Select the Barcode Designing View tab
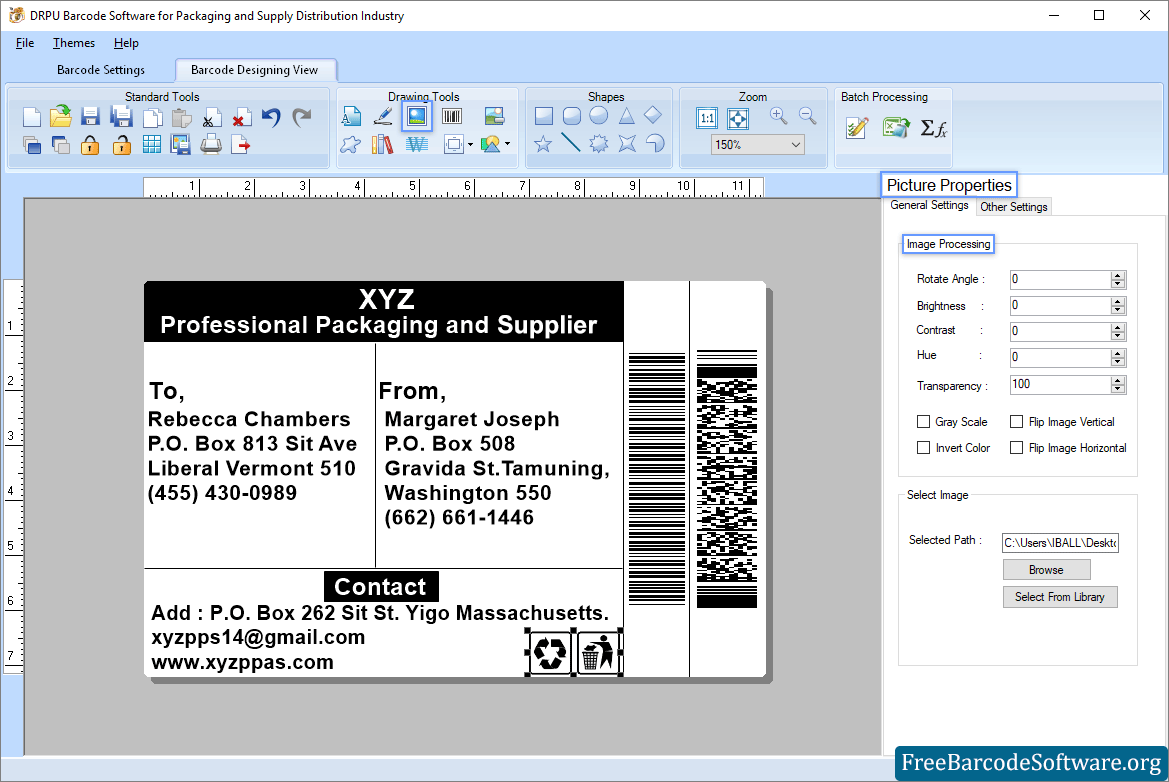The image size is (1169, 782). pyautogui.click(x=255, y=70)
